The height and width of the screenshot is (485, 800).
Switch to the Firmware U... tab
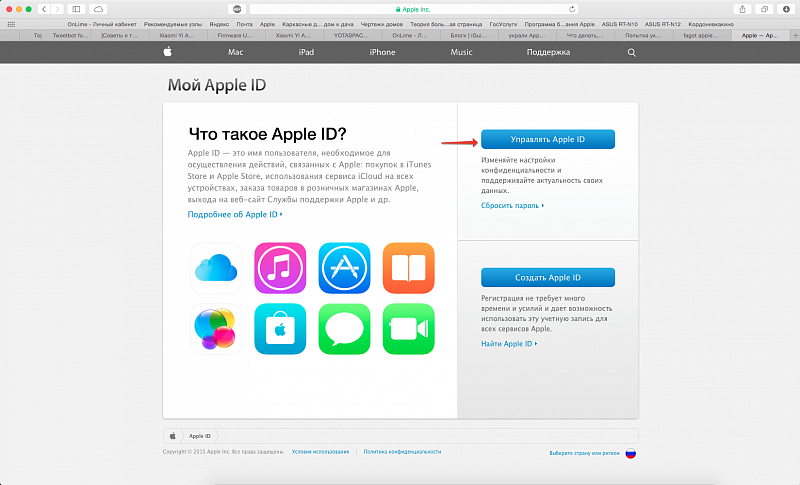(x=235, y=35)
